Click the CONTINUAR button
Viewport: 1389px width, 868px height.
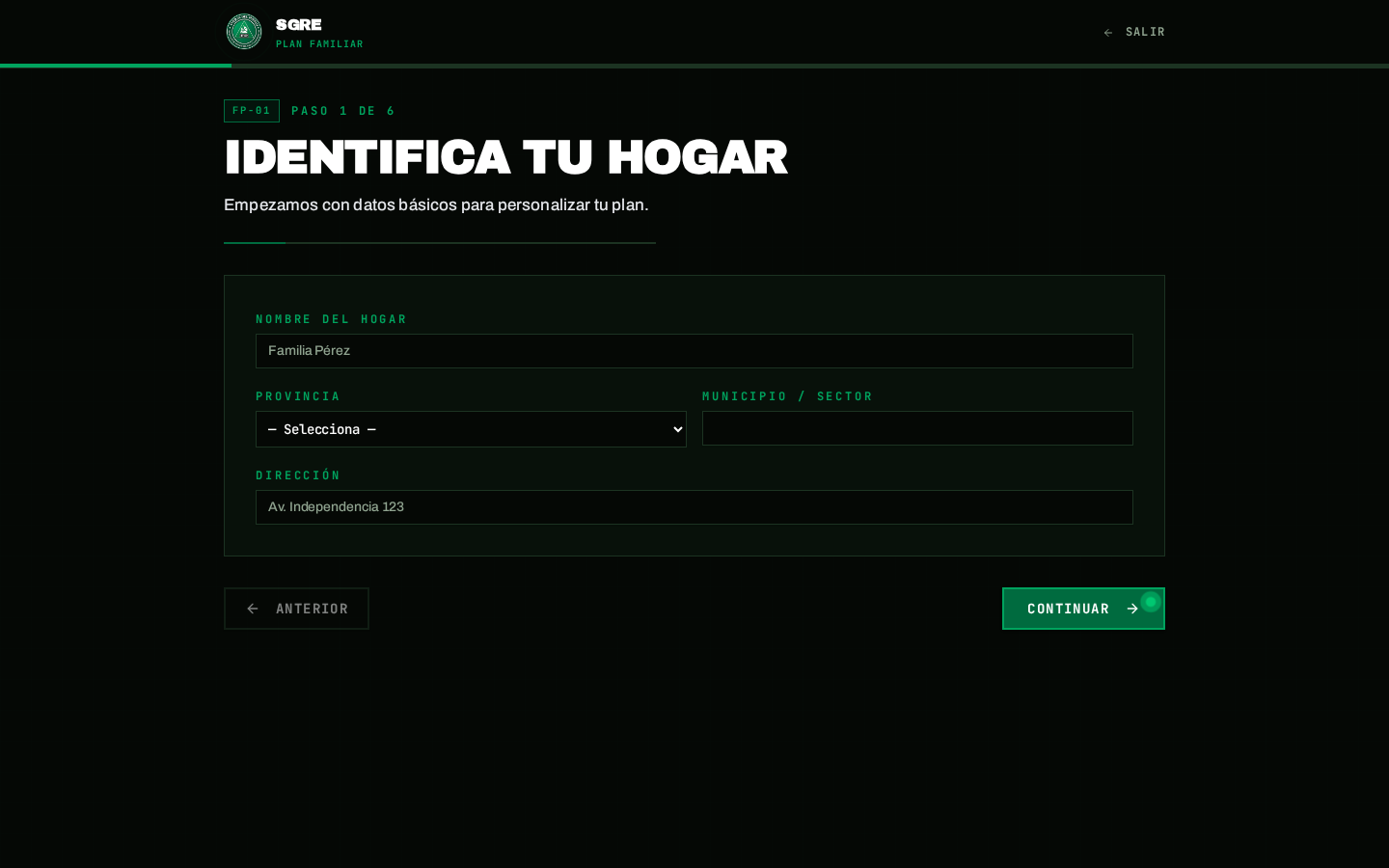tap(1083, 609)
